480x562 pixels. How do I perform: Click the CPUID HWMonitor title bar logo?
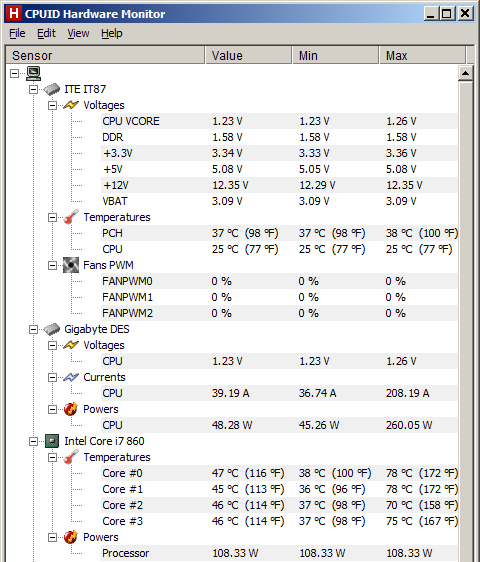coord(14,14)
